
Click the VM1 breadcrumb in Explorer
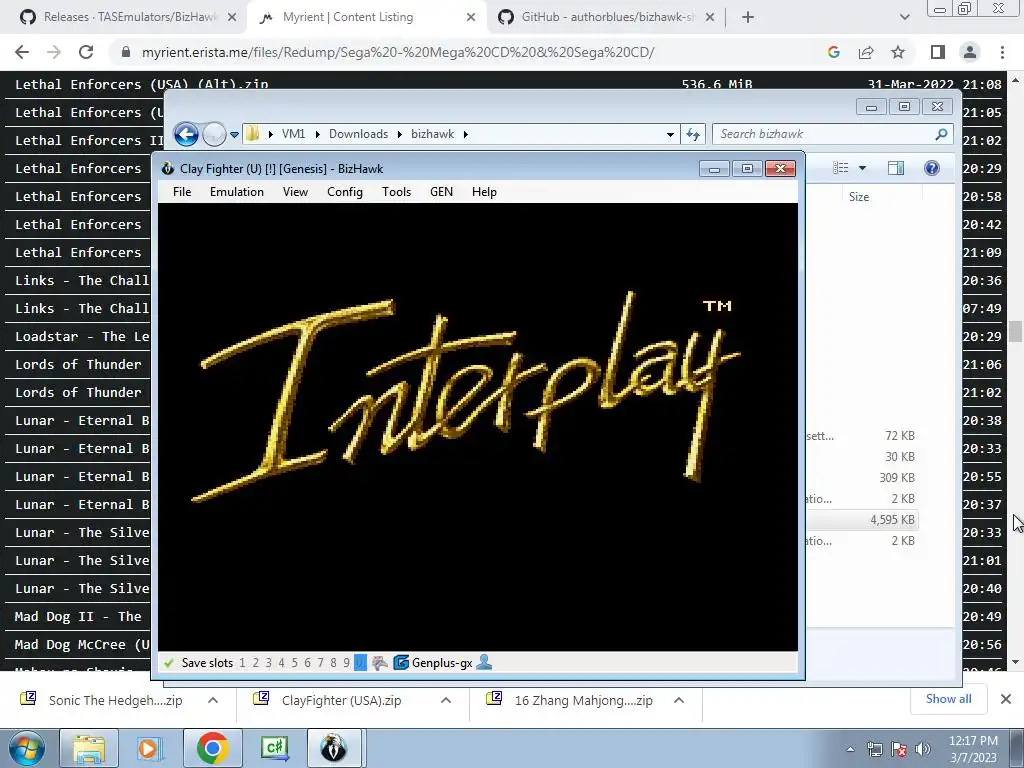tap(293, 134)
